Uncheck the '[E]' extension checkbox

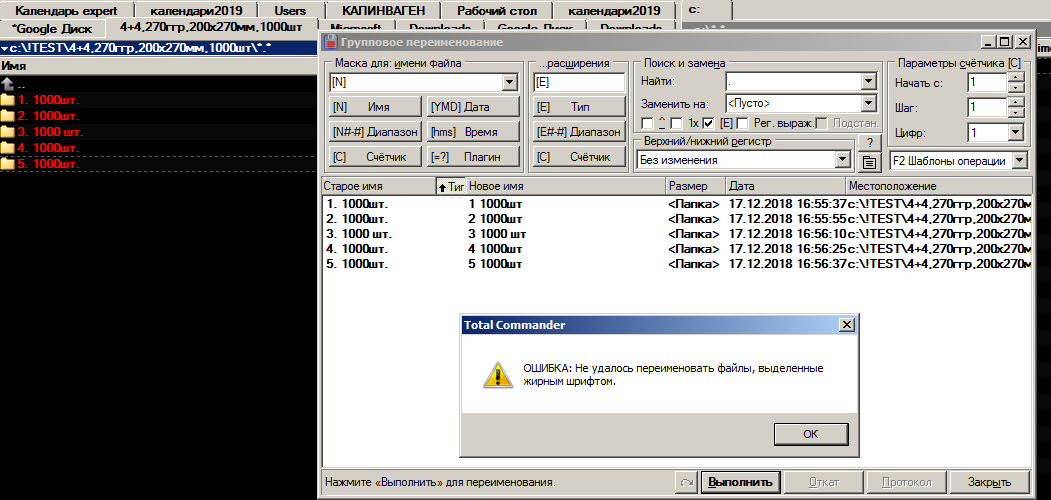pos(708,123)
